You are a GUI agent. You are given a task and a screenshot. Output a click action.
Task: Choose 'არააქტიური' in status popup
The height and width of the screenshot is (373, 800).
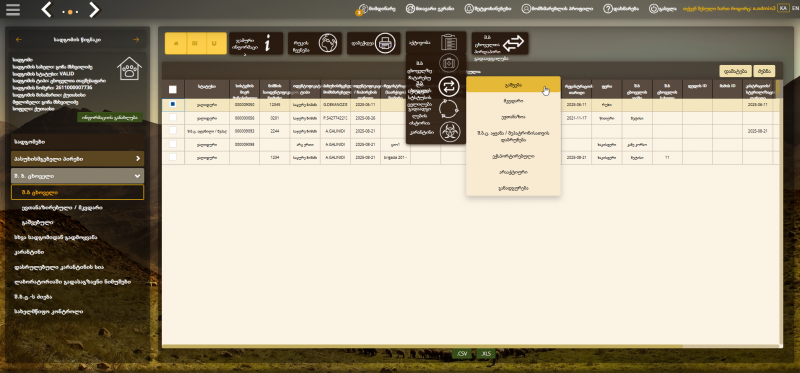tap(513, 172)
